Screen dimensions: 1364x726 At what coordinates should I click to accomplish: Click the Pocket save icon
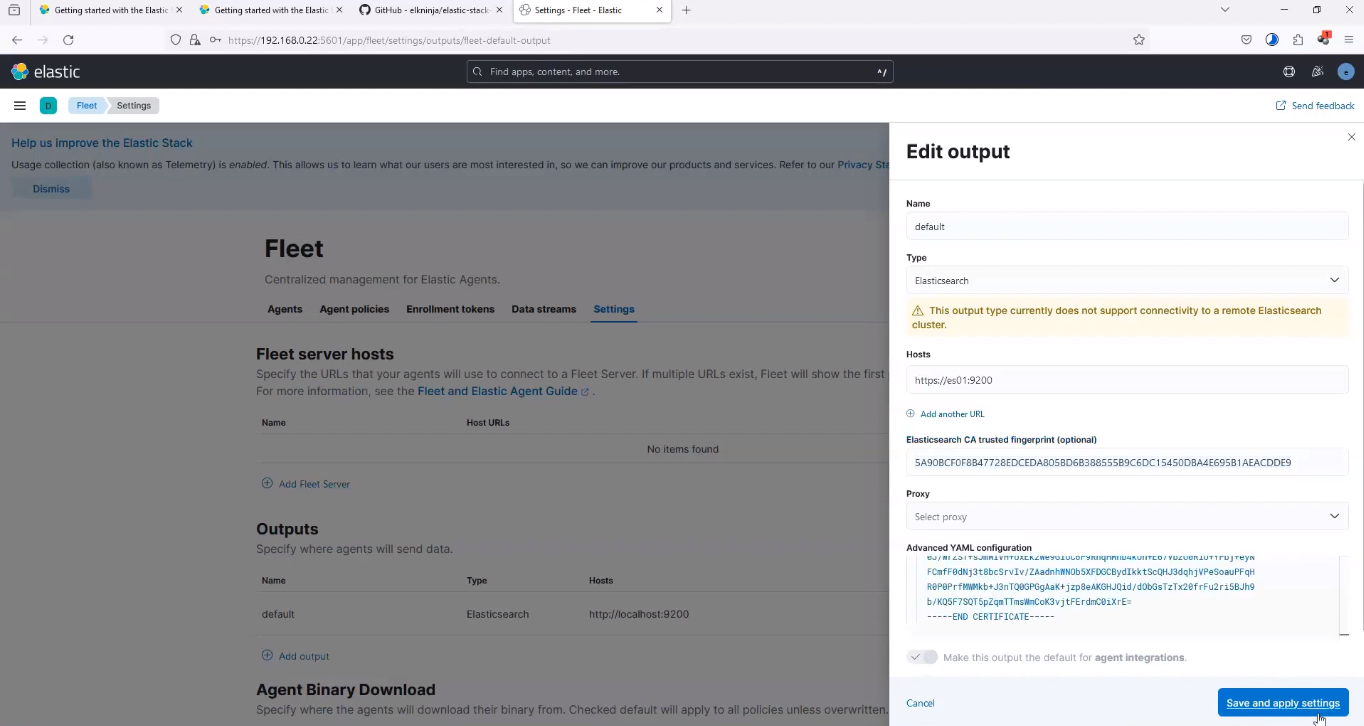(1246, 40)
